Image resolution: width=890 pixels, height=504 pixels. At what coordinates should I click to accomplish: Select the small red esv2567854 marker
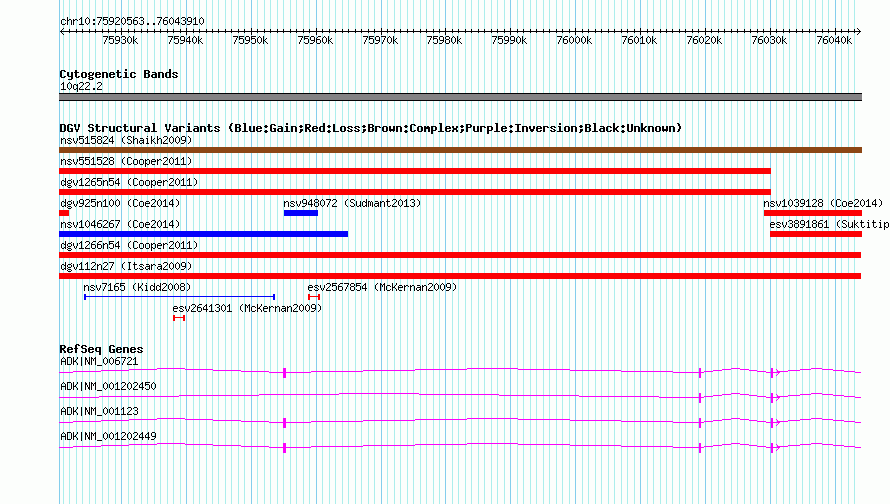314,297
